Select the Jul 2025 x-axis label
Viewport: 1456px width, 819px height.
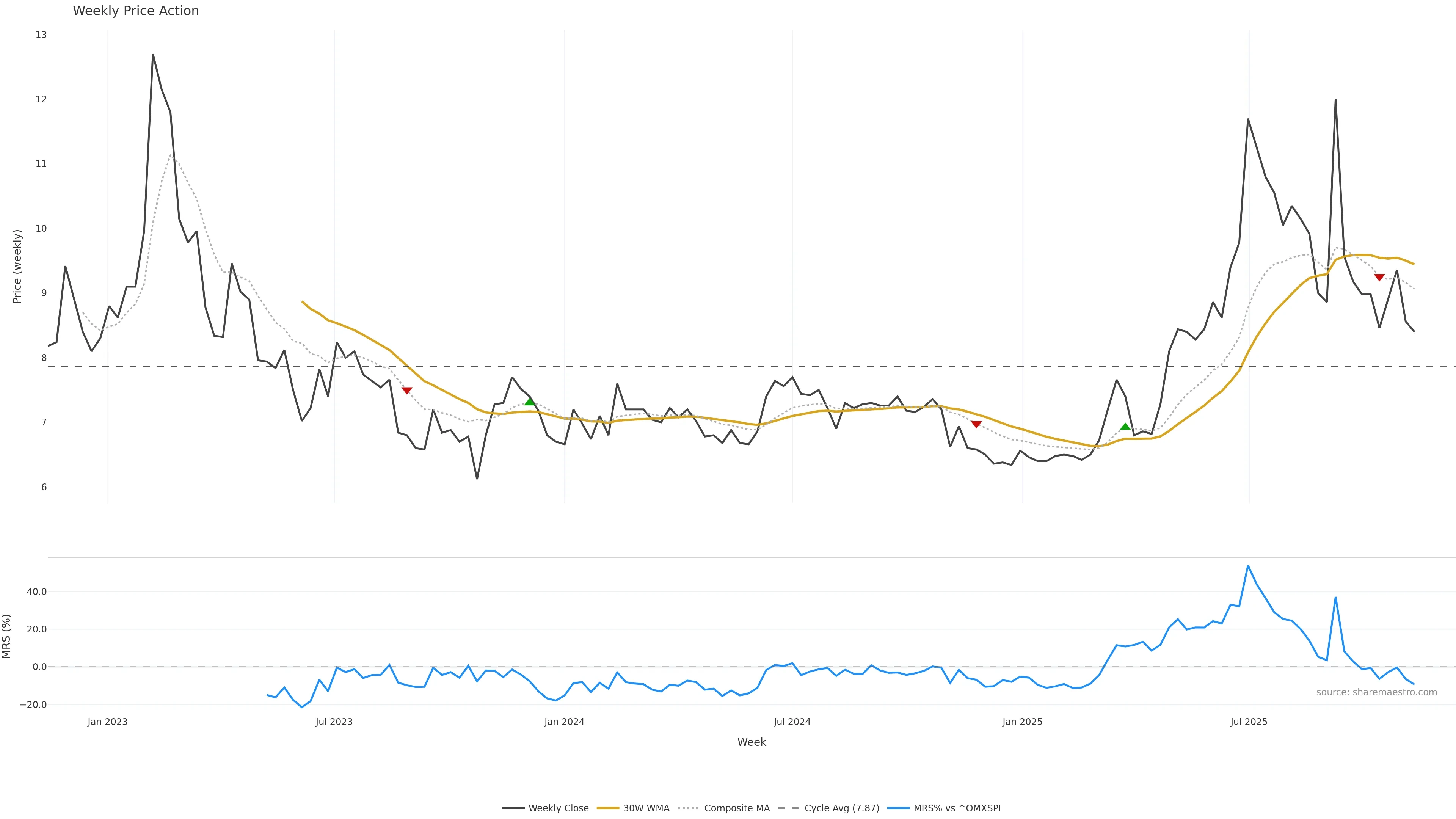tap(1249, 722)
